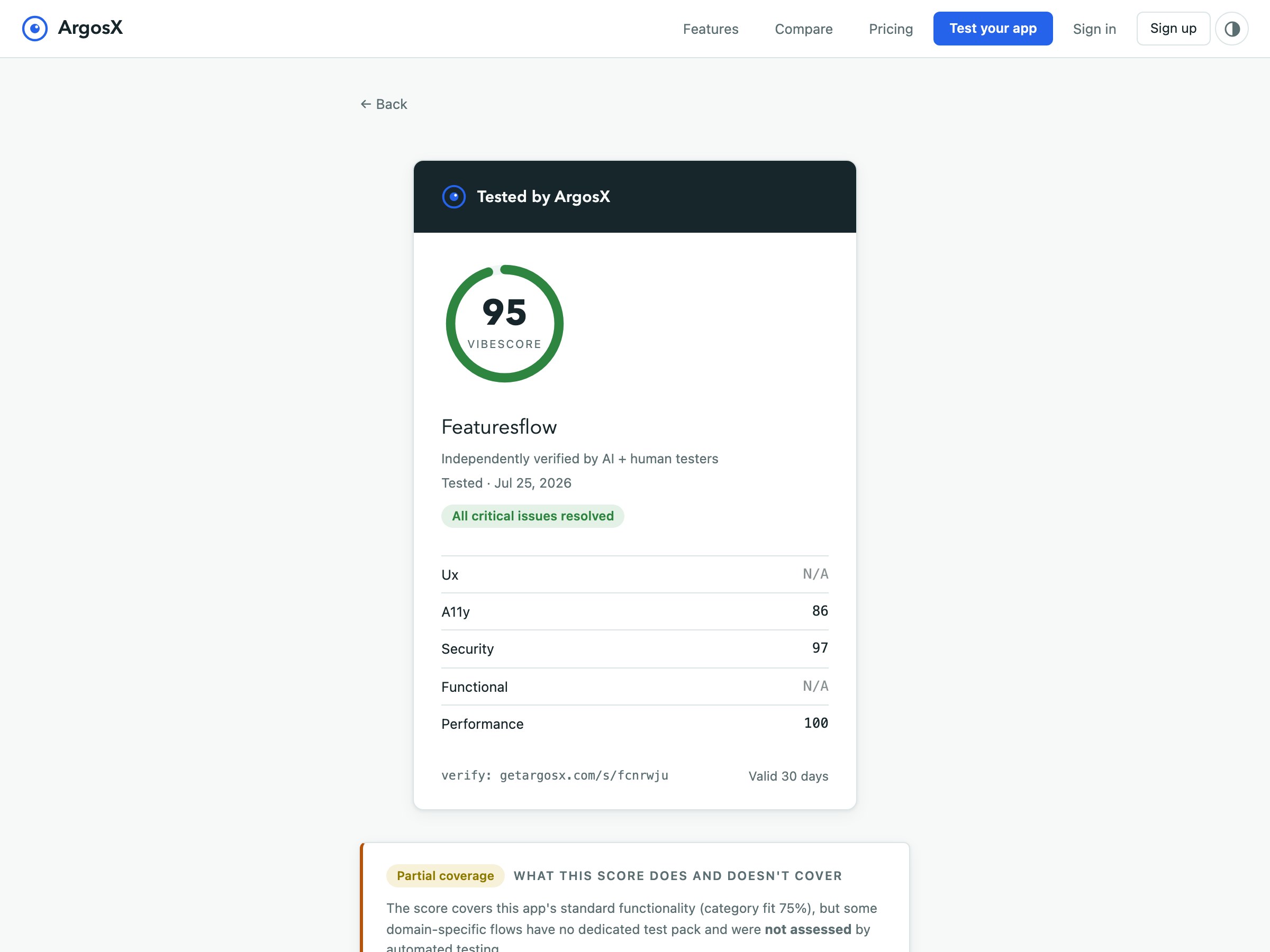Click the Ux row label
This screenshot has height=952, width=1270.
coord(450,575)
